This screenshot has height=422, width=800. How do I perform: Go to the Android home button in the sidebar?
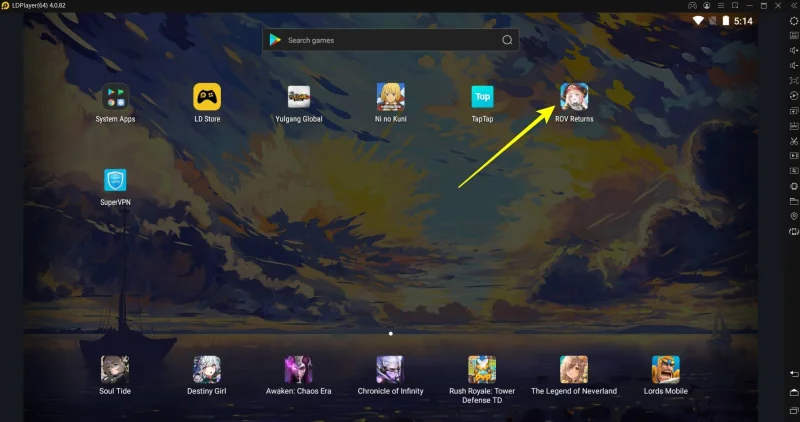794,392
